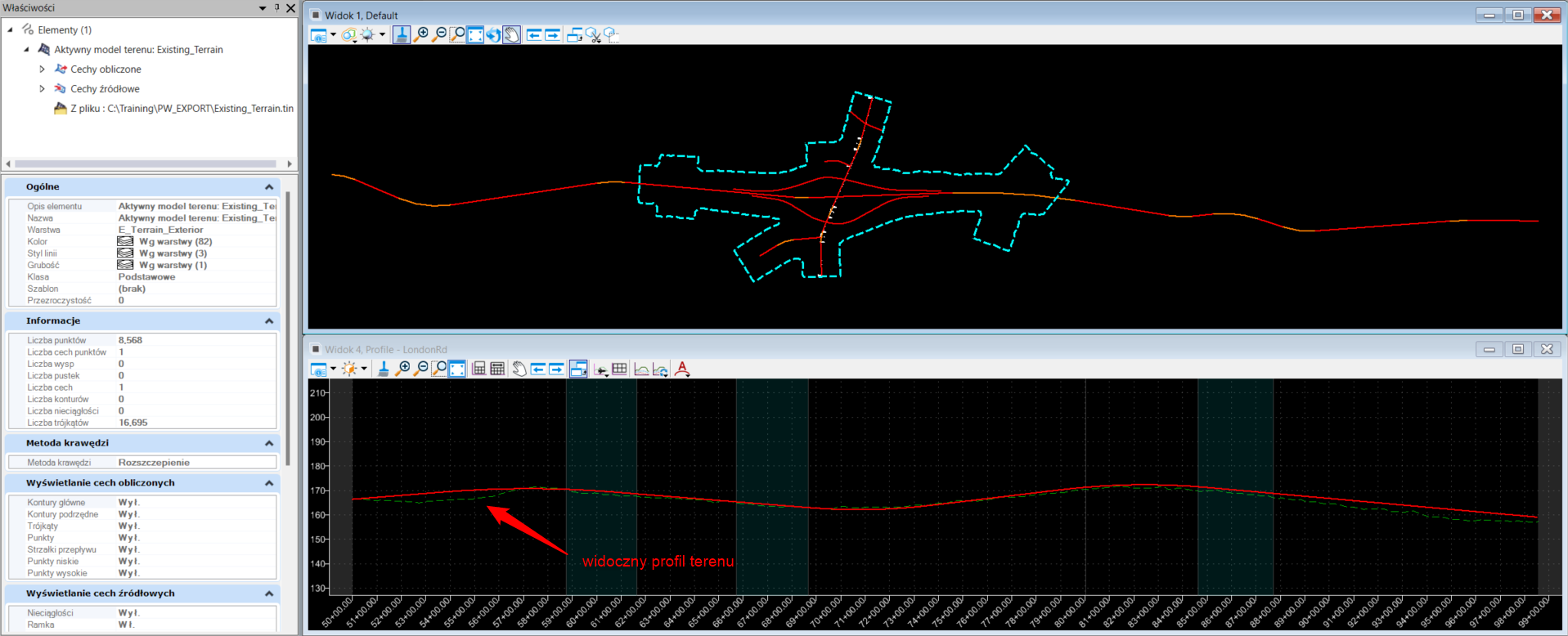Click the Metoda krawędzi value field
This screenshot has height=636, width=1568.
click(195, 463)
